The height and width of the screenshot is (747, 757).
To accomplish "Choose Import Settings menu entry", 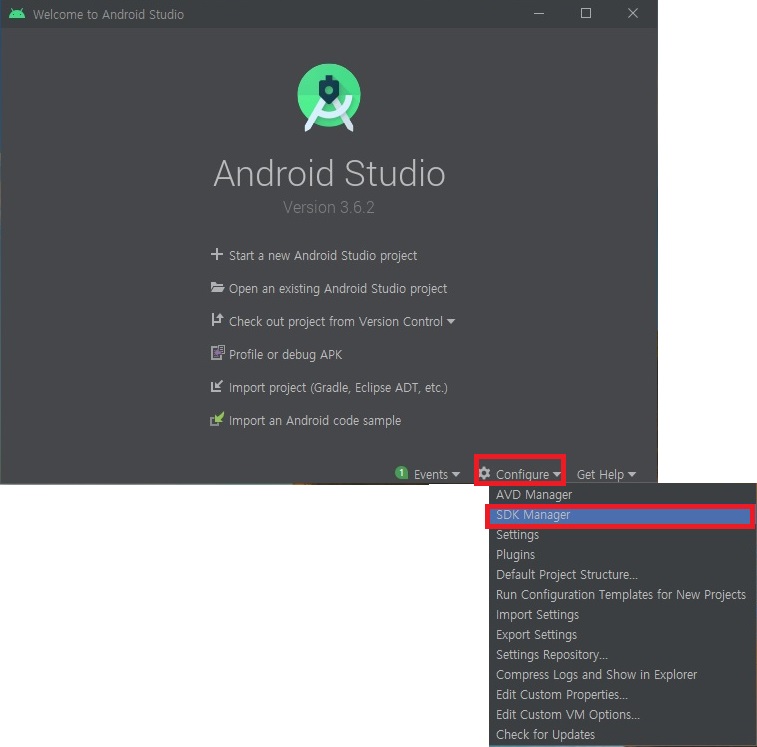I will click(622, 615).
